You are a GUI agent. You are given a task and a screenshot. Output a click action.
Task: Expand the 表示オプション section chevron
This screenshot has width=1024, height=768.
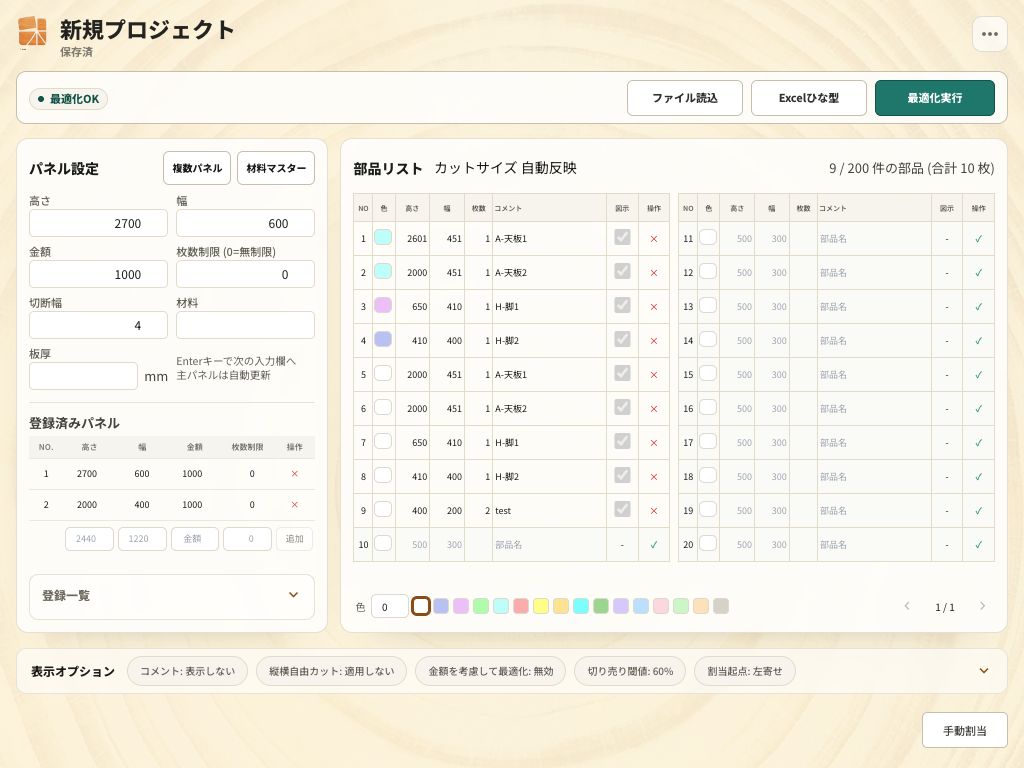984,671
